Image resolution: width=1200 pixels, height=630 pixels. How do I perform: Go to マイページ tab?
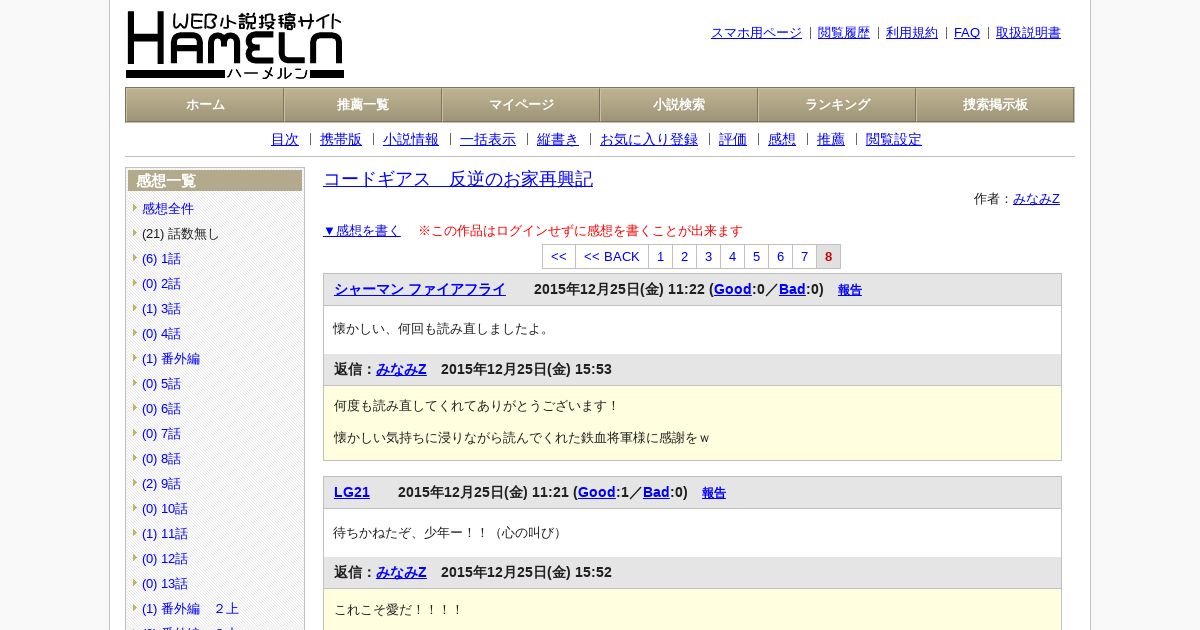coord(521,105)
